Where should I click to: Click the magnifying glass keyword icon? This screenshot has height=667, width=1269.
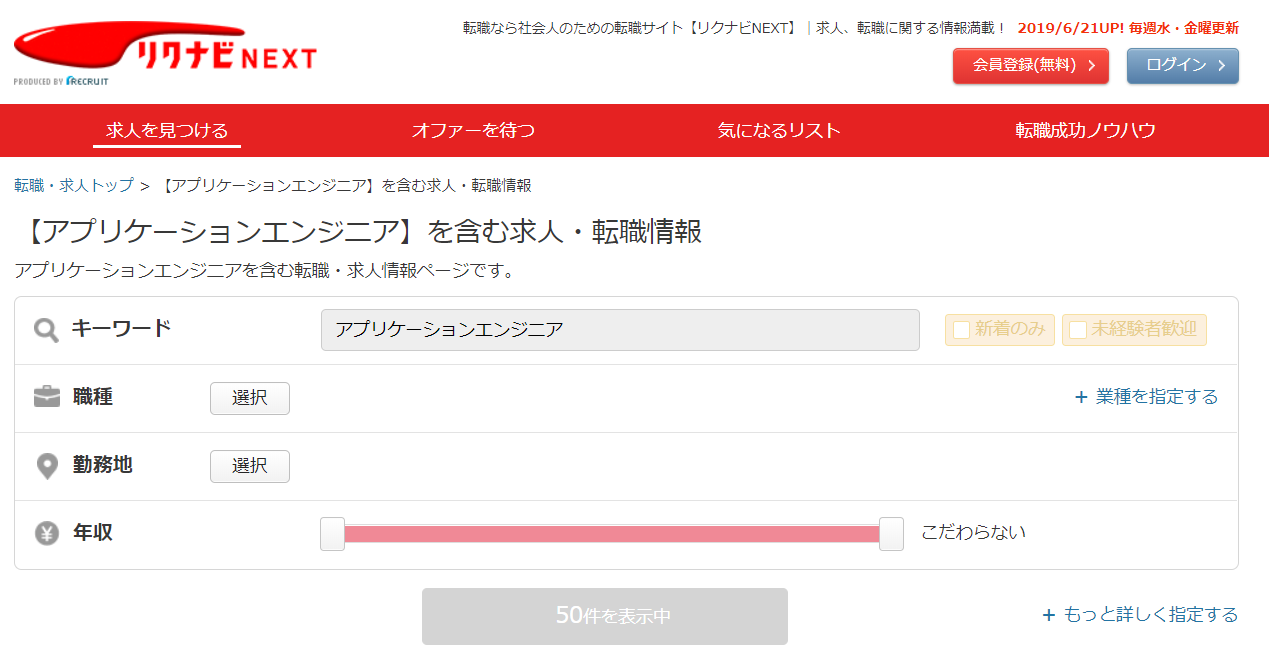[46, 330]
